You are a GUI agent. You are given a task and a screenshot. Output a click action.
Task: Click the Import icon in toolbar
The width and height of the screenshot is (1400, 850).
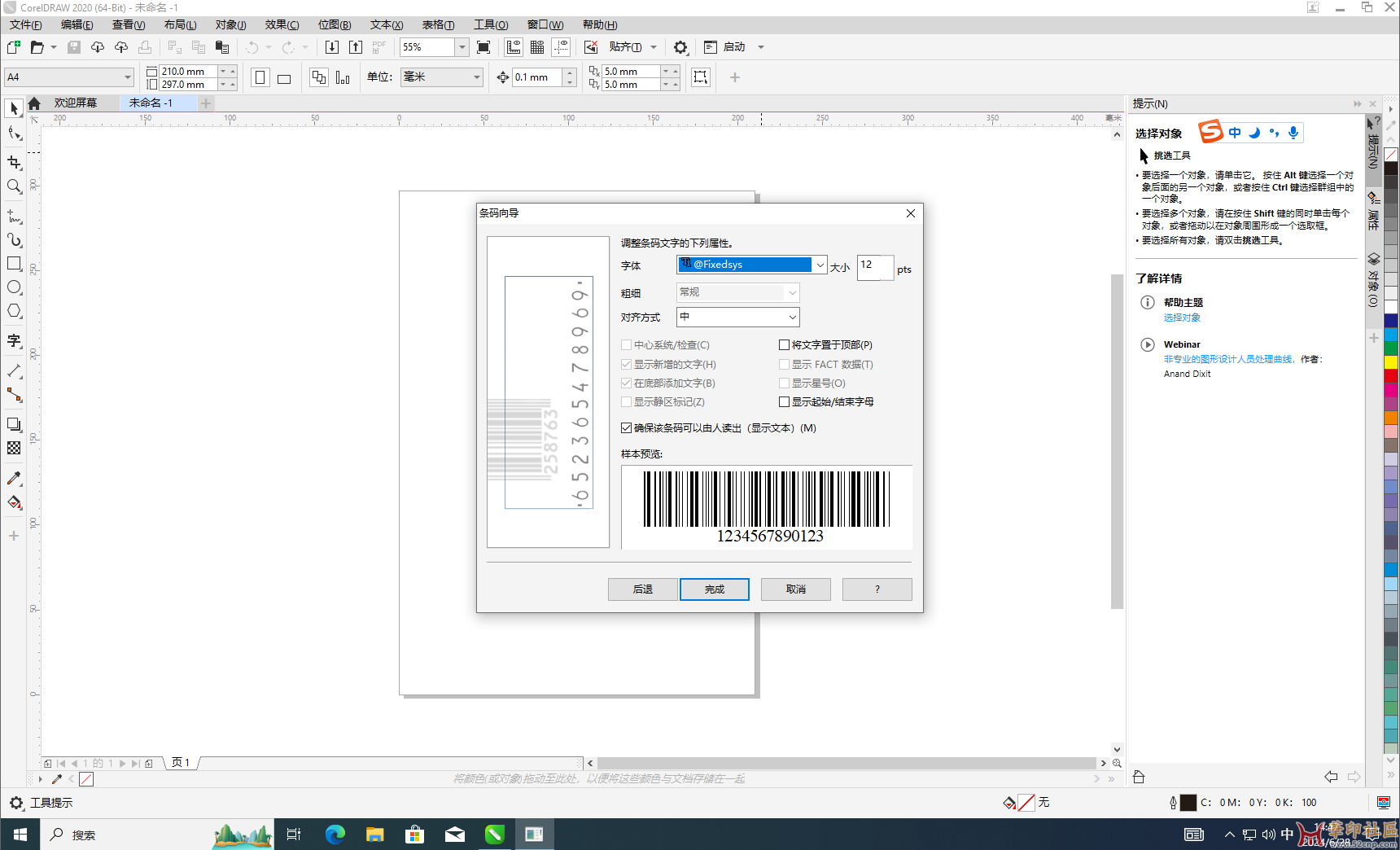pyautogui.click(x=332, y=47)
